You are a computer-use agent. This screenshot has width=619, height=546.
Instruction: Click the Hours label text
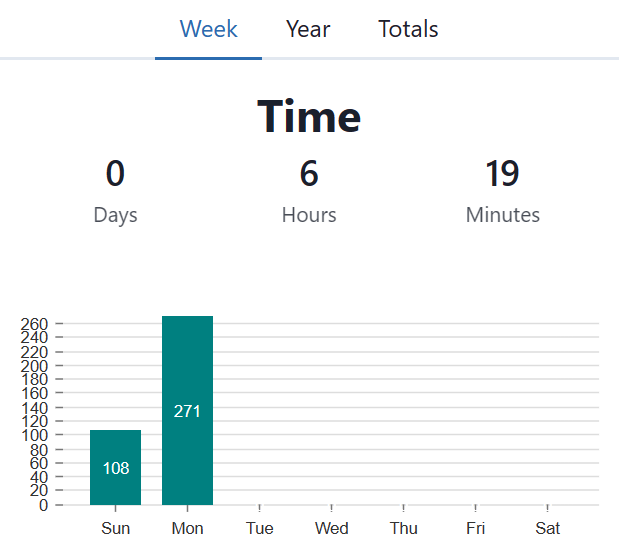click(x=309, y=215)
